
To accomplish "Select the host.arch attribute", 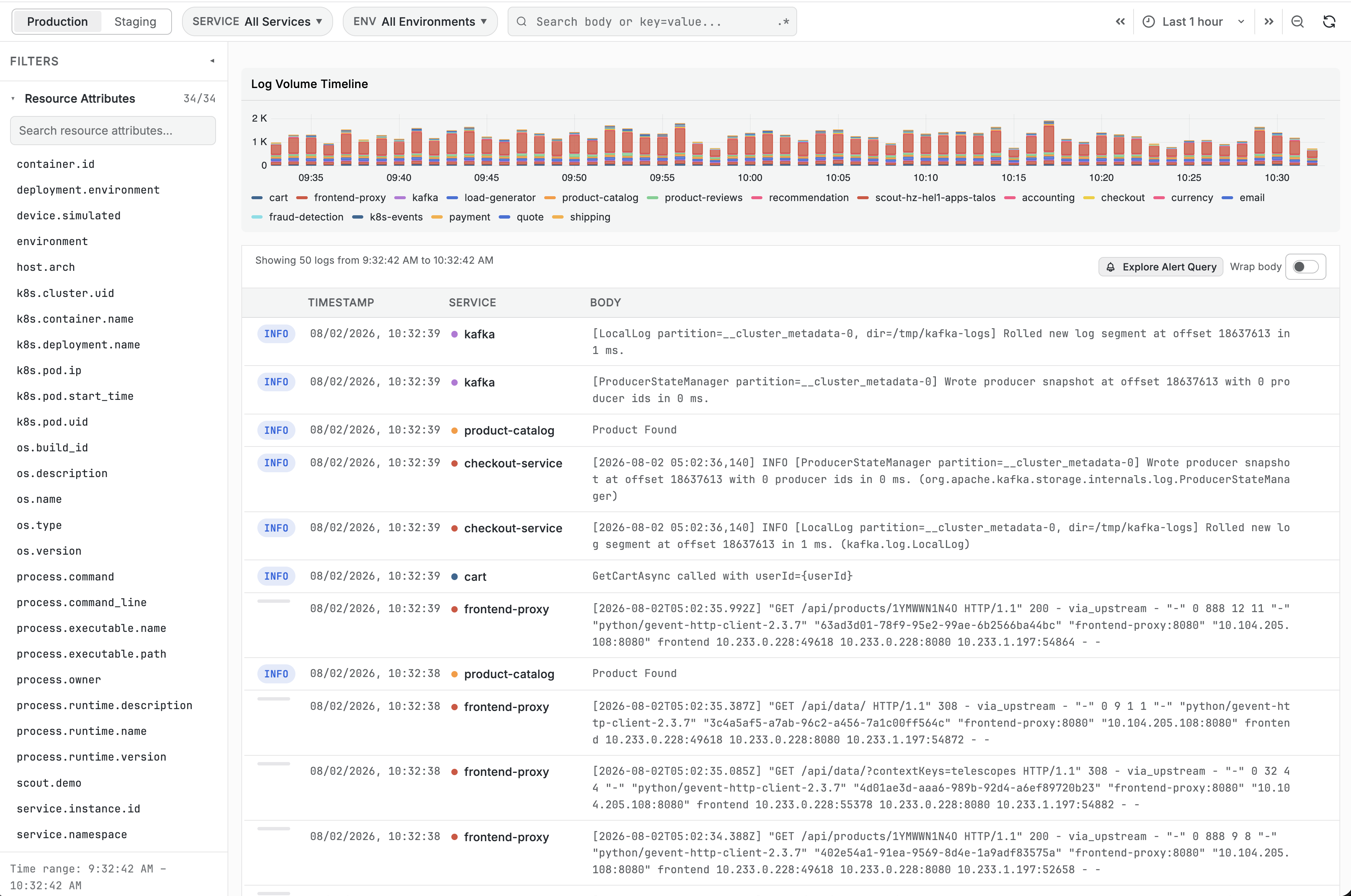I will (x=46, y=267).
